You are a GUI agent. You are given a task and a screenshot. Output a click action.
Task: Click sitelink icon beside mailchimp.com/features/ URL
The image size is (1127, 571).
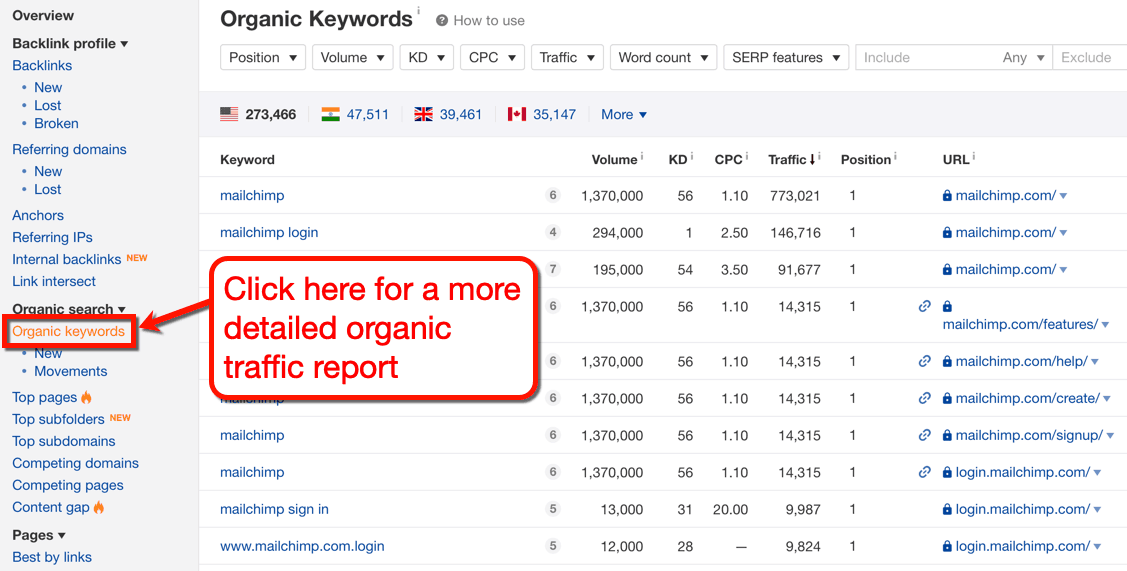[925, 306]
